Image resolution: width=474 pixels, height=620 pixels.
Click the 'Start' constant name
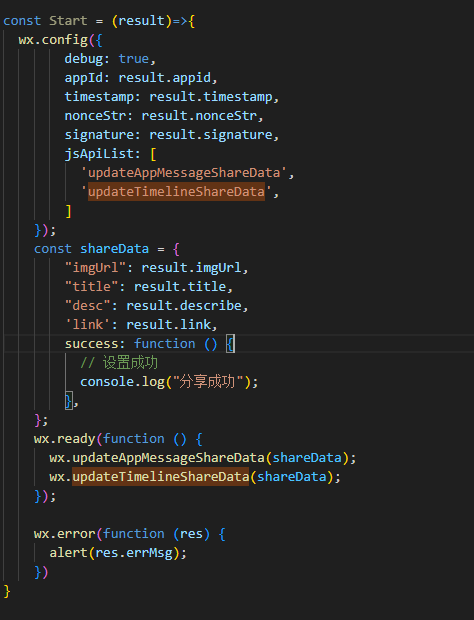coord(68,21)
